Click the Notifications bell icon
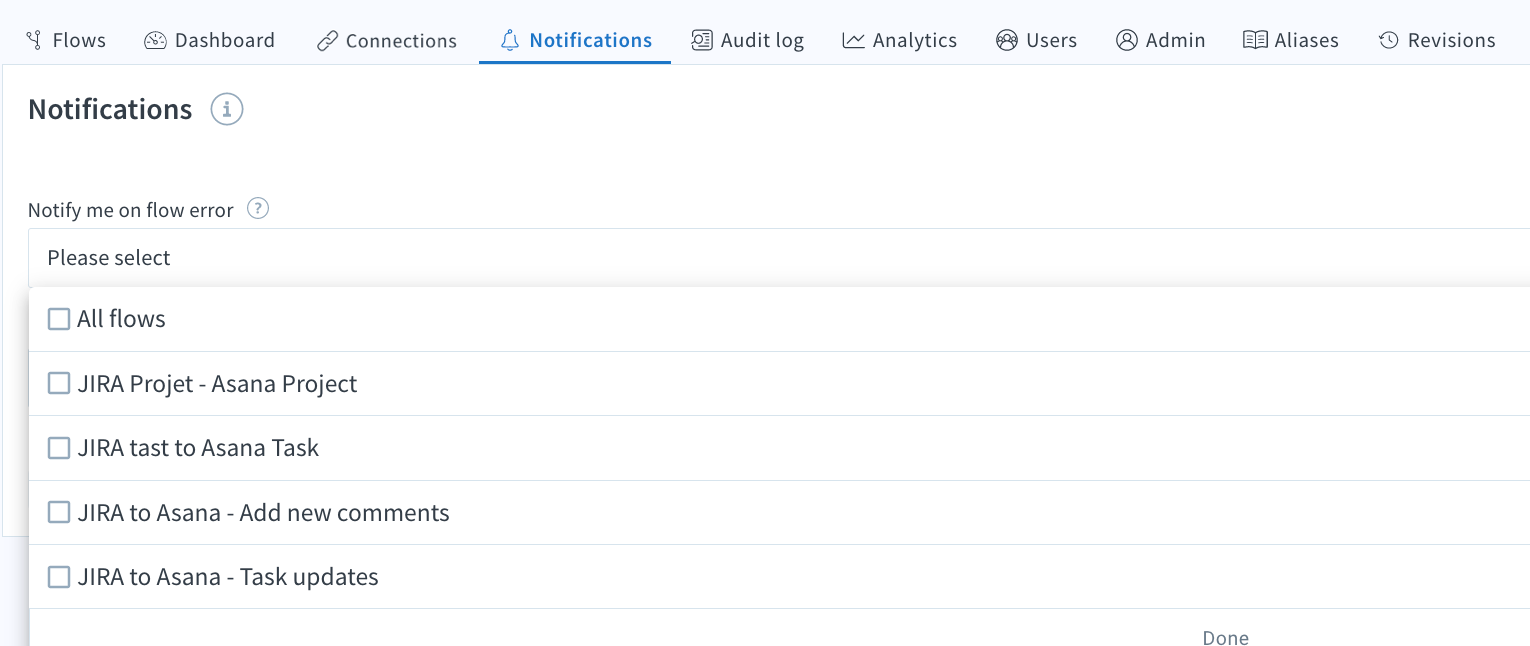 (510, 41)
